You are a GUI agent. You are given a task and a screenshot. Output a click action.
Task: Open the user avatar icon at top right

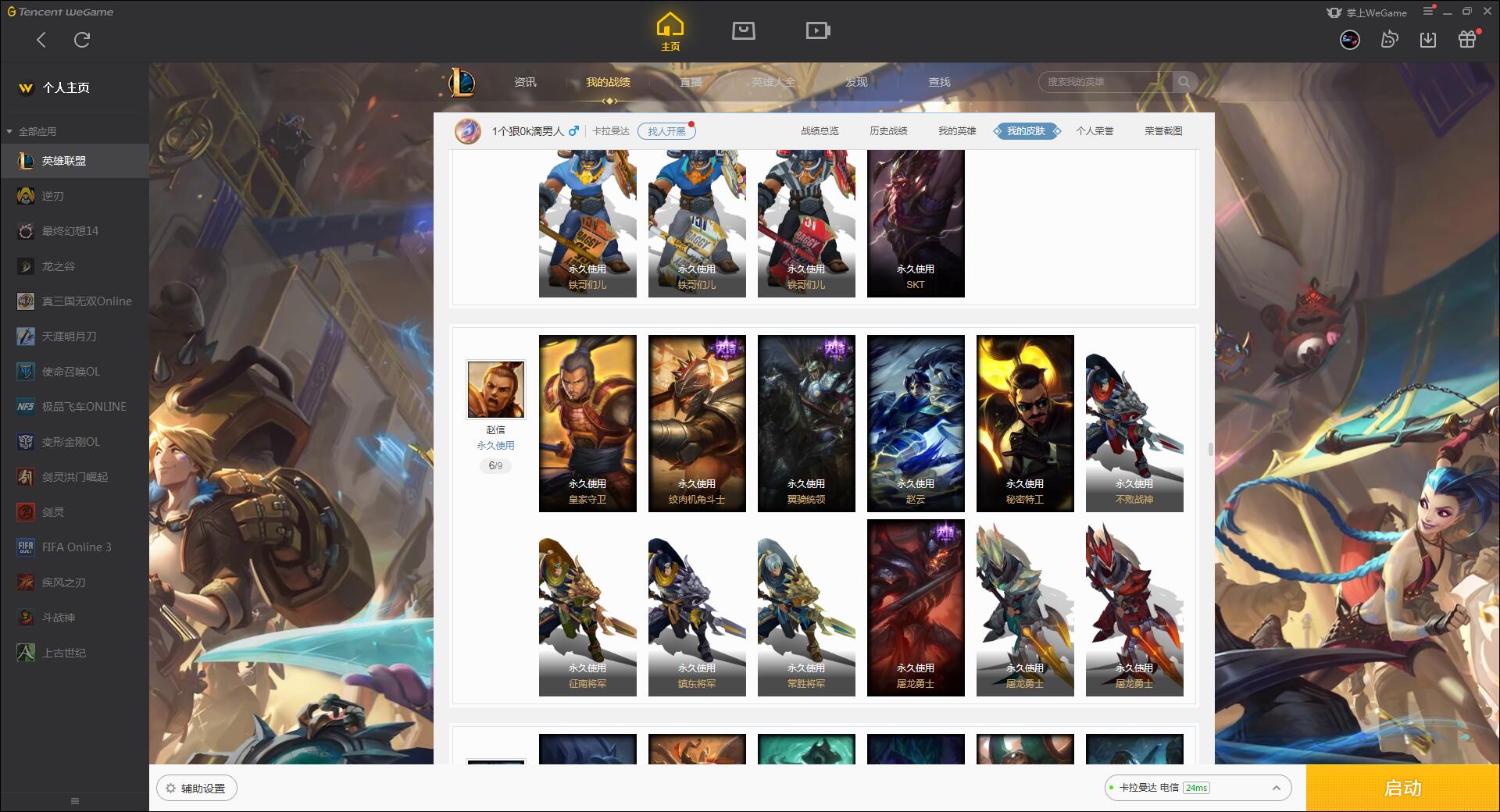coord(1349,40)
